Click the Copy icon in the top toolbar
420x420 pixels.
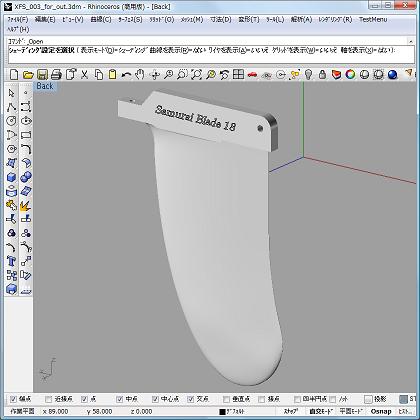click(99, 75)
